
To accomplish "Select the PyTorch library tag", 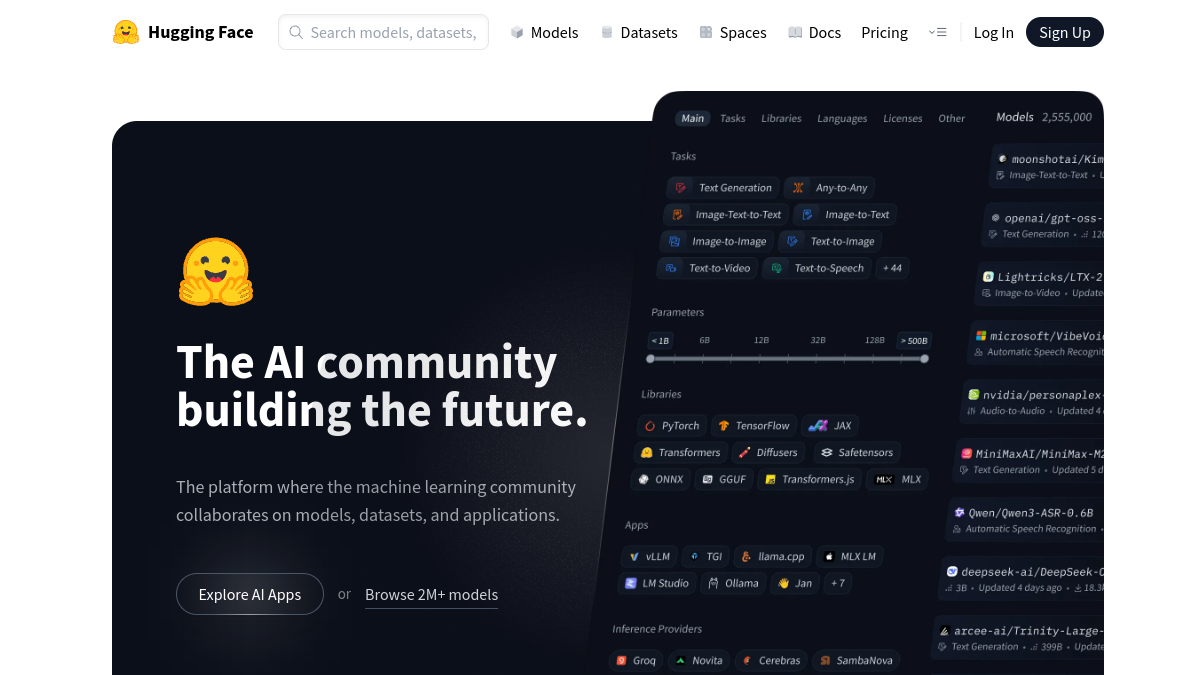I will click(x=672, y=425).
